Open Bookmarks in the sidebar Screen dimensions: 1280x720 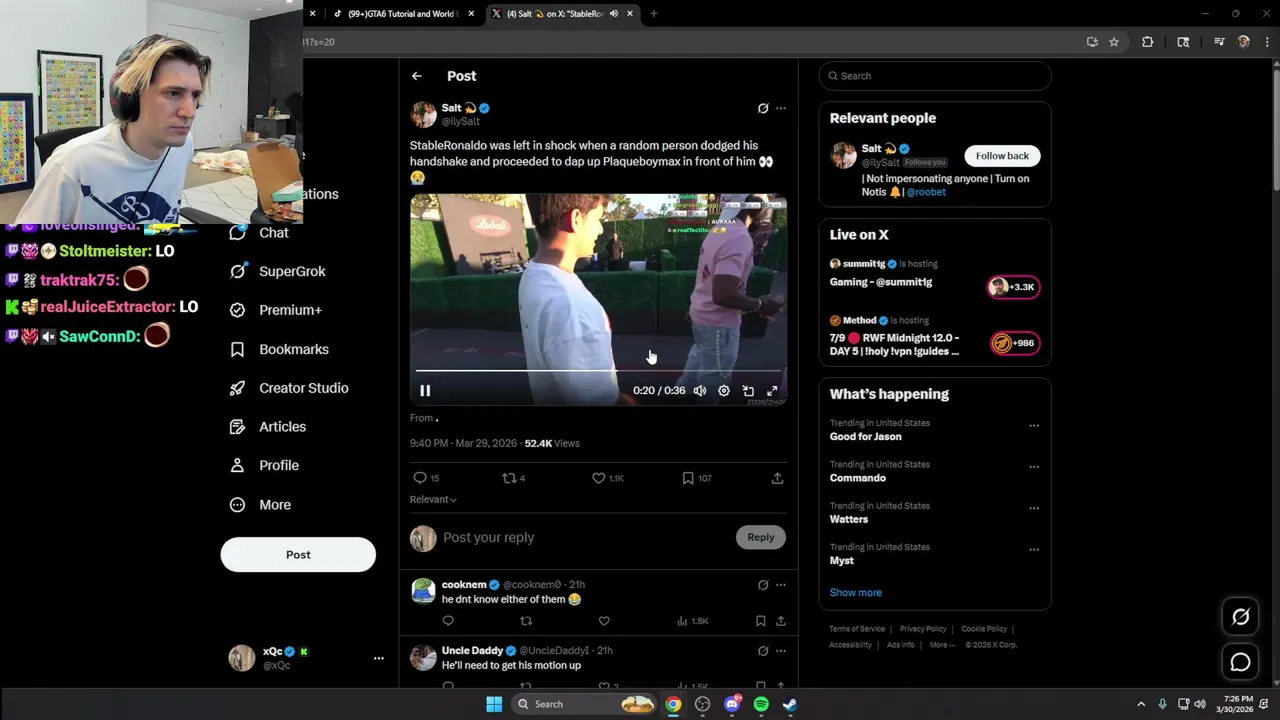point(279,349)
